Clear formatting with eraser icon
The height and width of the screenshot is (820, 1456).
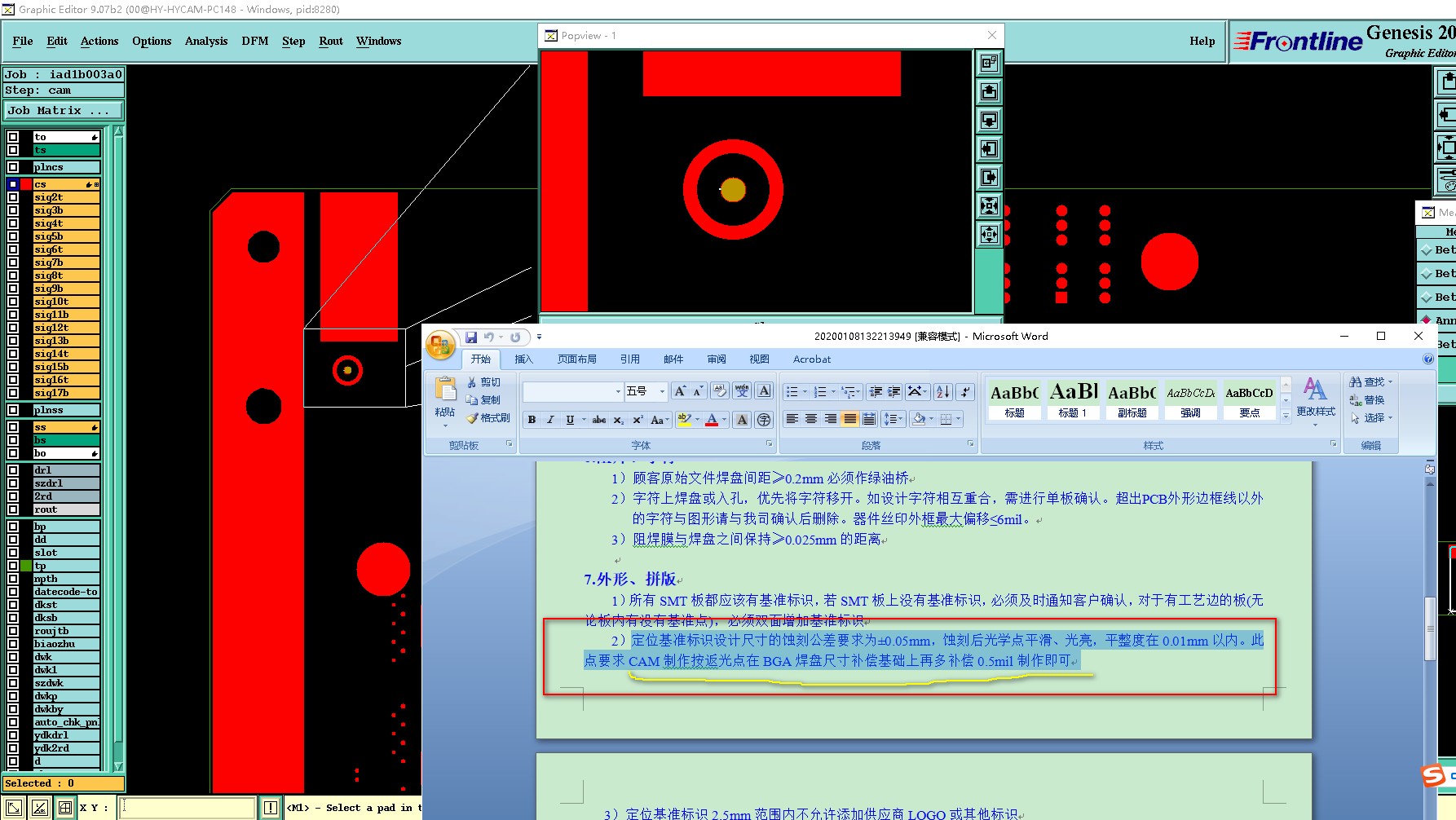coord(720,391)
